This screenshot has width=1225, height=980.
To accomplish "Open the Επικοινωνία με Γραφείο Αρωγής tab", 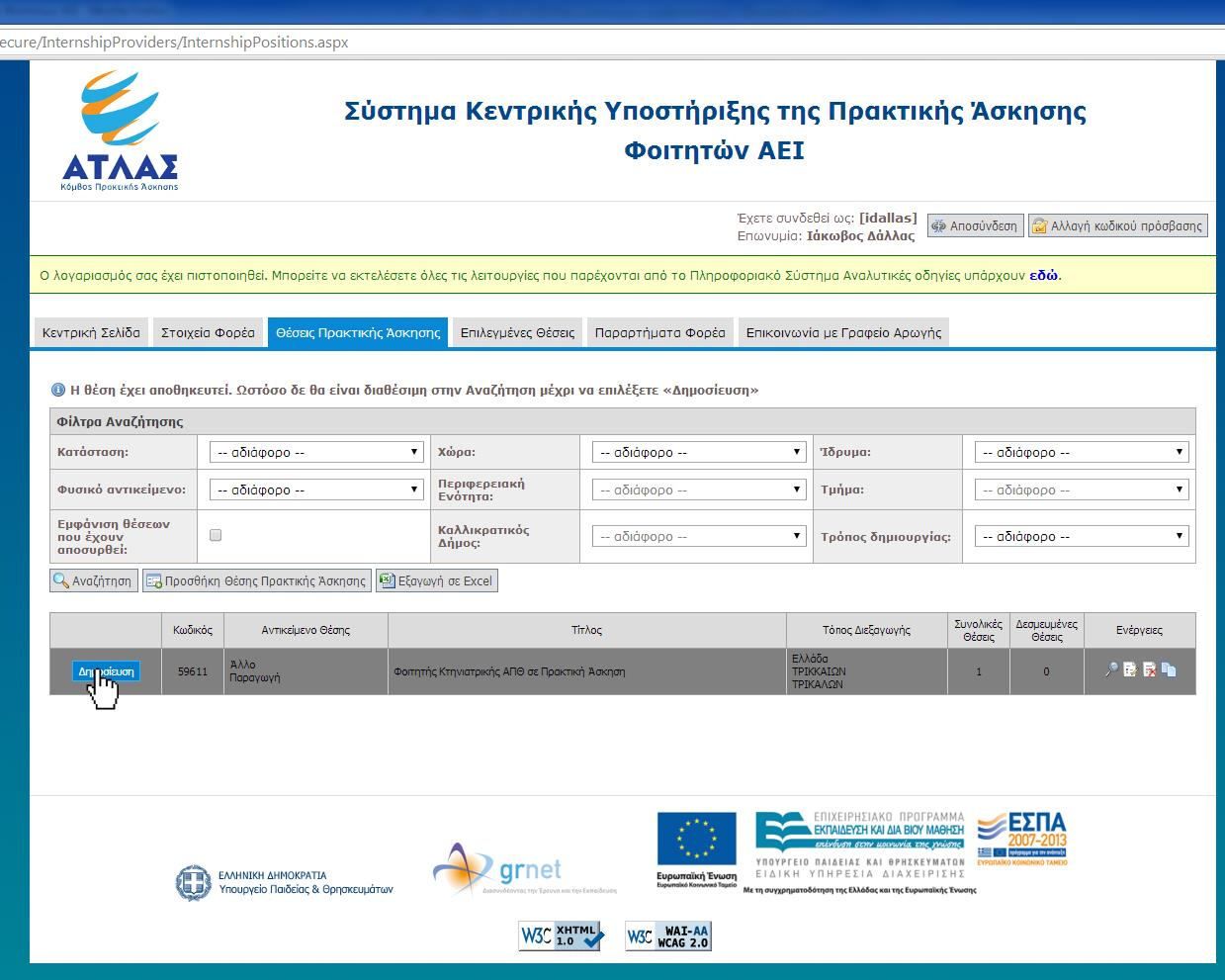I will click(x=843, y=332).
